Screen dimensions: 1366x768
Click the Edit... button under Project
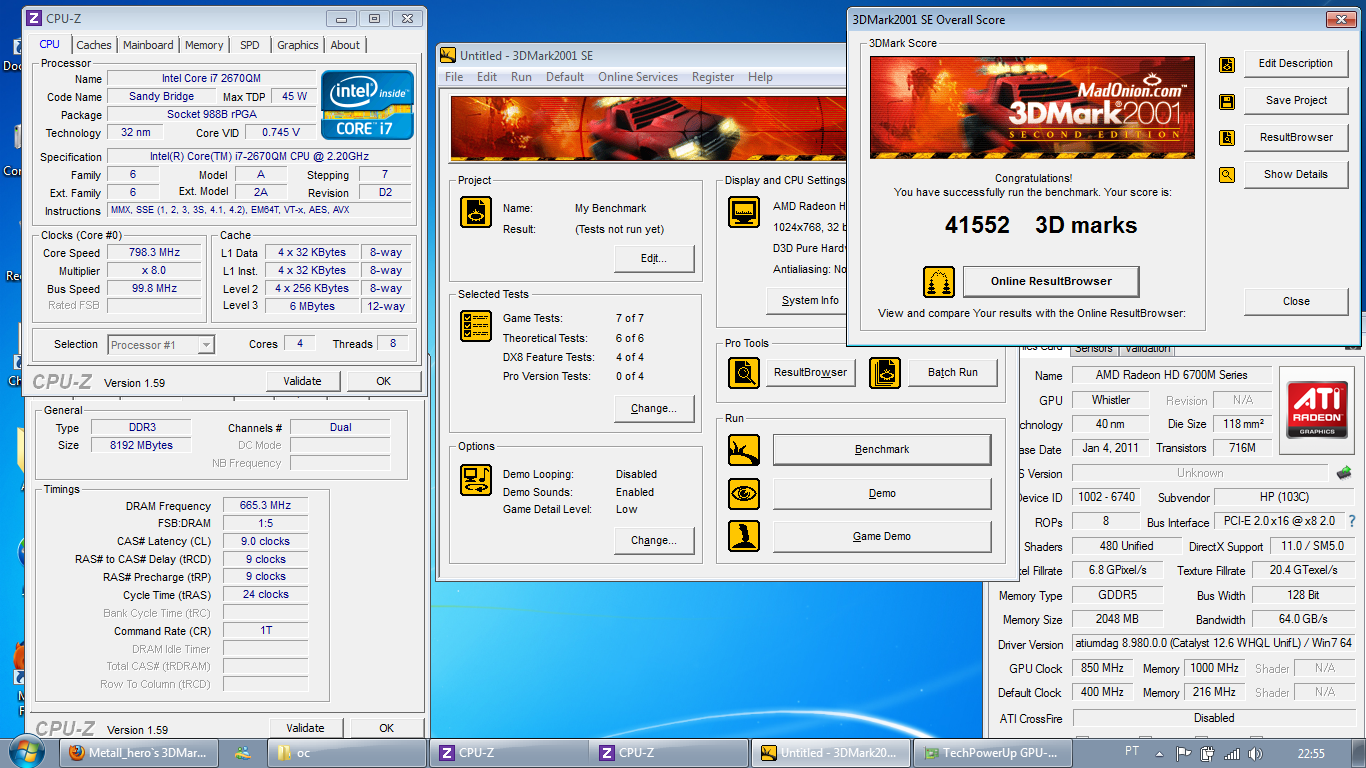pos(654,258)
